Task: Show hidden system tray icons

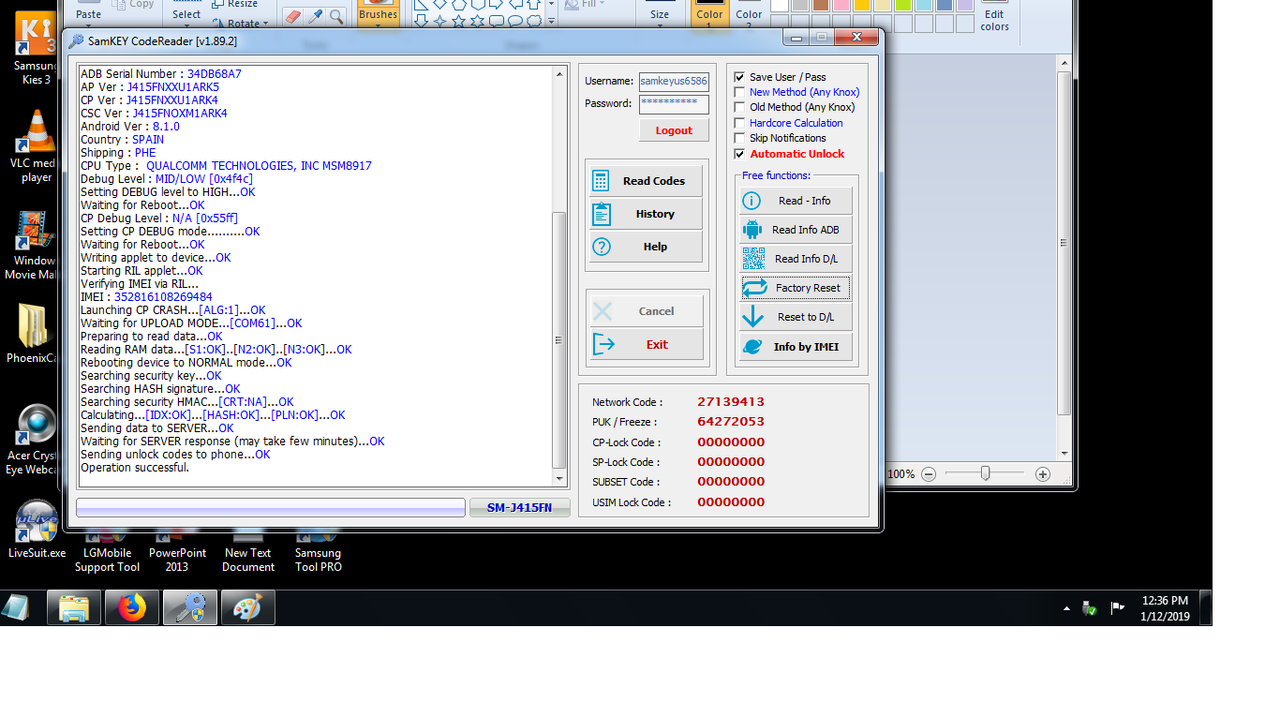Action: coord(1066,608)
